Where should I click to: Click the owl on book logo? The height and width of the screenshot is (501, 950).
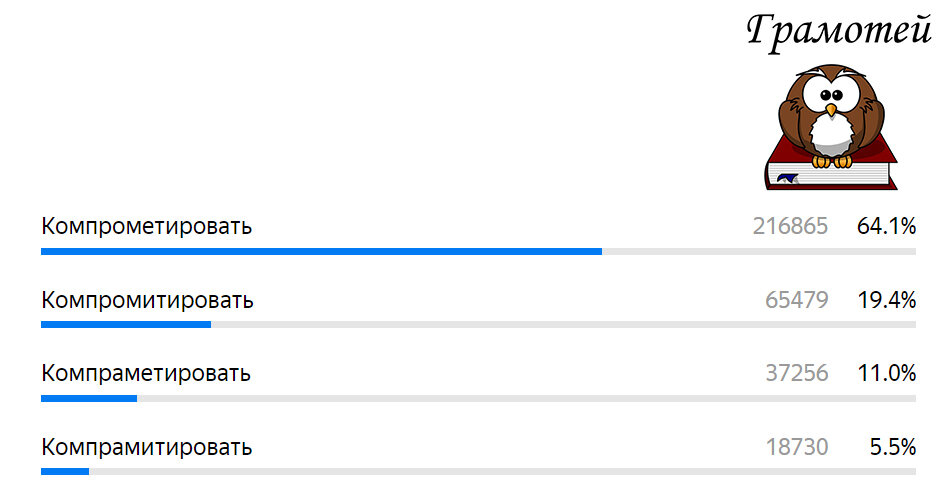(x=831, y=127)
